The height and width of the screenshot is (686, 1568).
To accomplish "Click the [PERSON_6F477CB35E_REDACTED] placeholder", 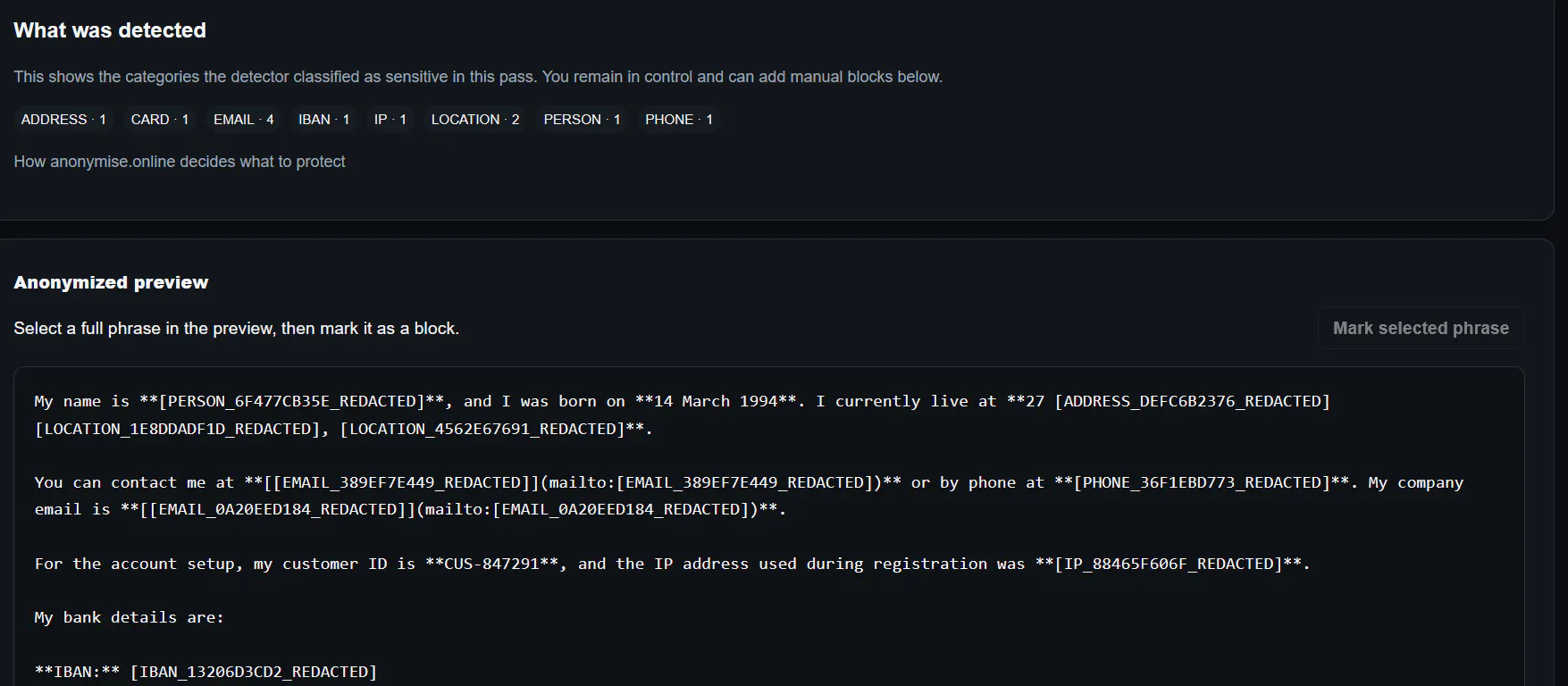I will tap(291, 401).
